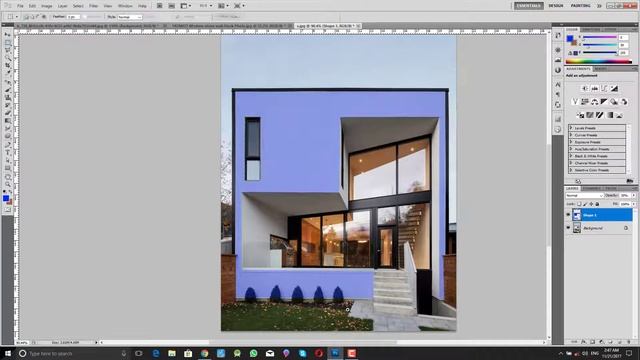The width and height of the screenshot is (640, 360).
Task: Add a layer mask from Layers footer
Action: 592,342
